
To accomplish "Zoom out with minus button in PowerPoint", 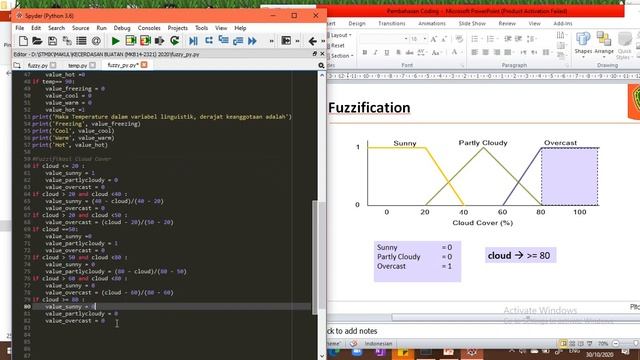I will click(616, 344).
